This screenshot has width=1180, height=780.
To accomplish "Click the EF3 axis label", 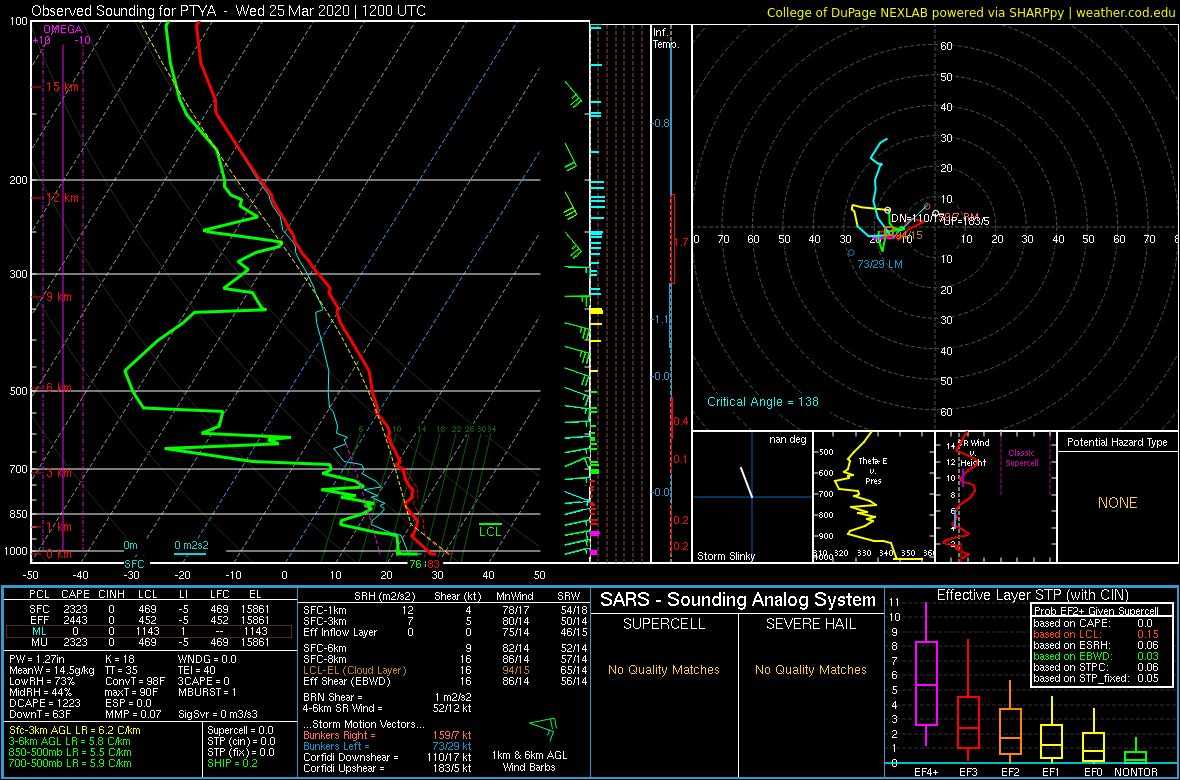I will (x=969, y=771).
